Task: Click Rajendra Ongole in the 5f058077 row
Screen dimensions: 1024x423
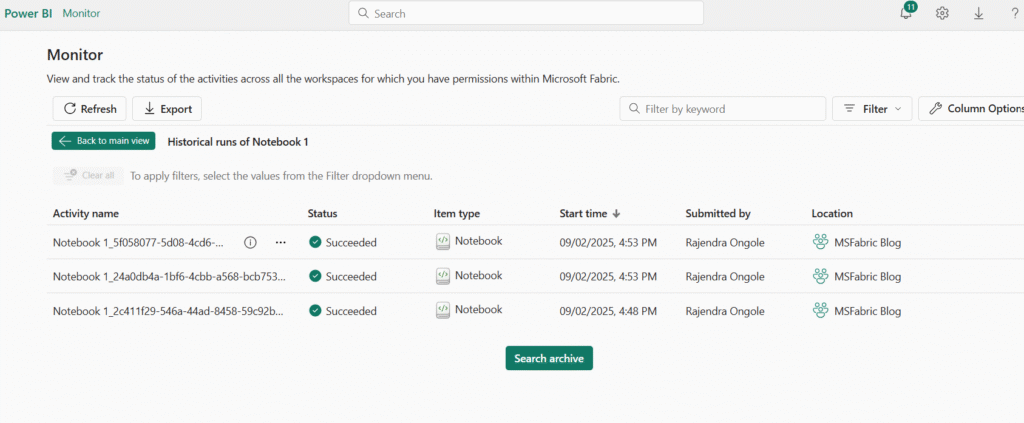Action: click(x=725, y=243)
